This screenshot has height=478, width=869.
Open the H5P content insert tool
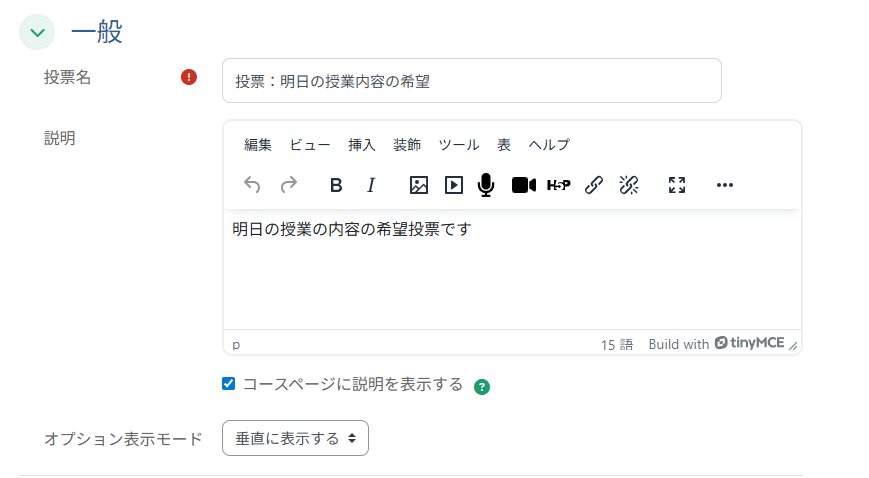(559, 185)
